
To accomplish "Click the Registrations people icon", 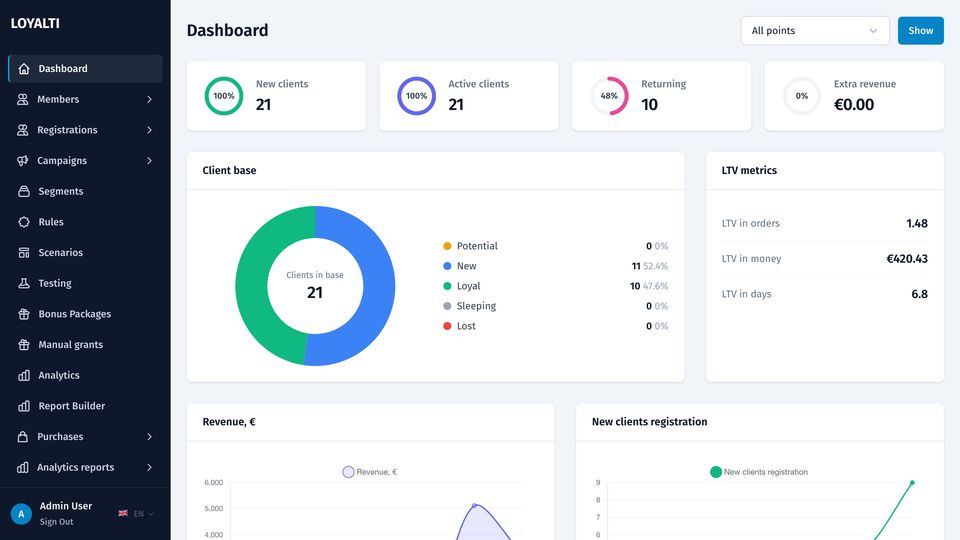I will 23,130.
